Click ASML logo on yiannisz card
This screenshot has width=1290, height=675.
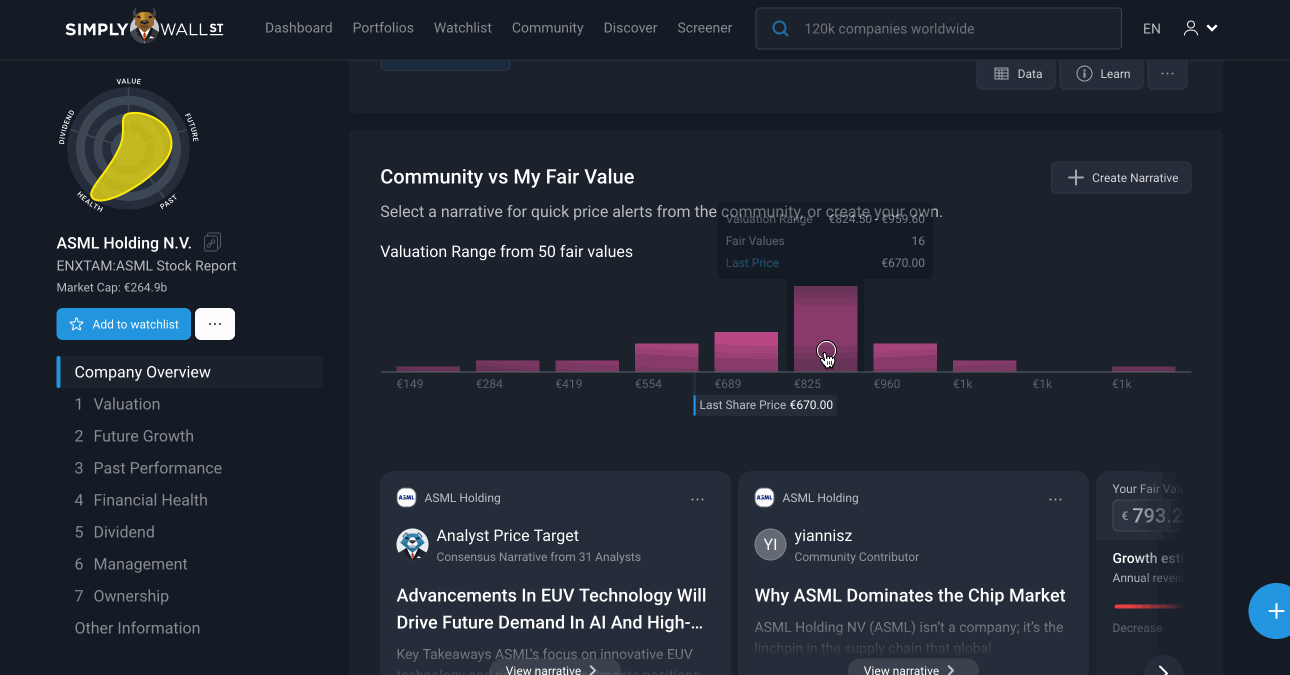pyautogui.click(x=764, y=498)
